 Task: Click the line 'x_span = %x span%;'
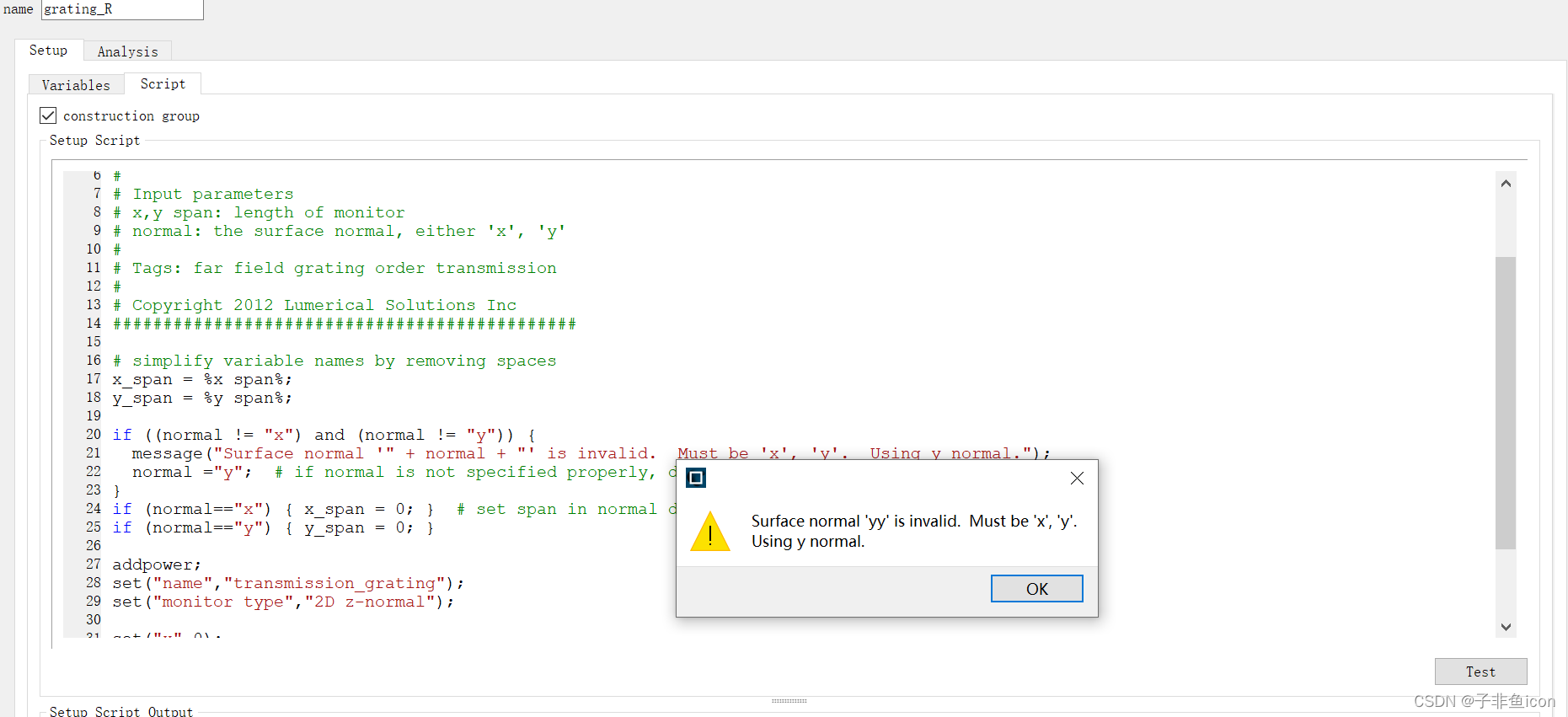click(x=202, y=379)
